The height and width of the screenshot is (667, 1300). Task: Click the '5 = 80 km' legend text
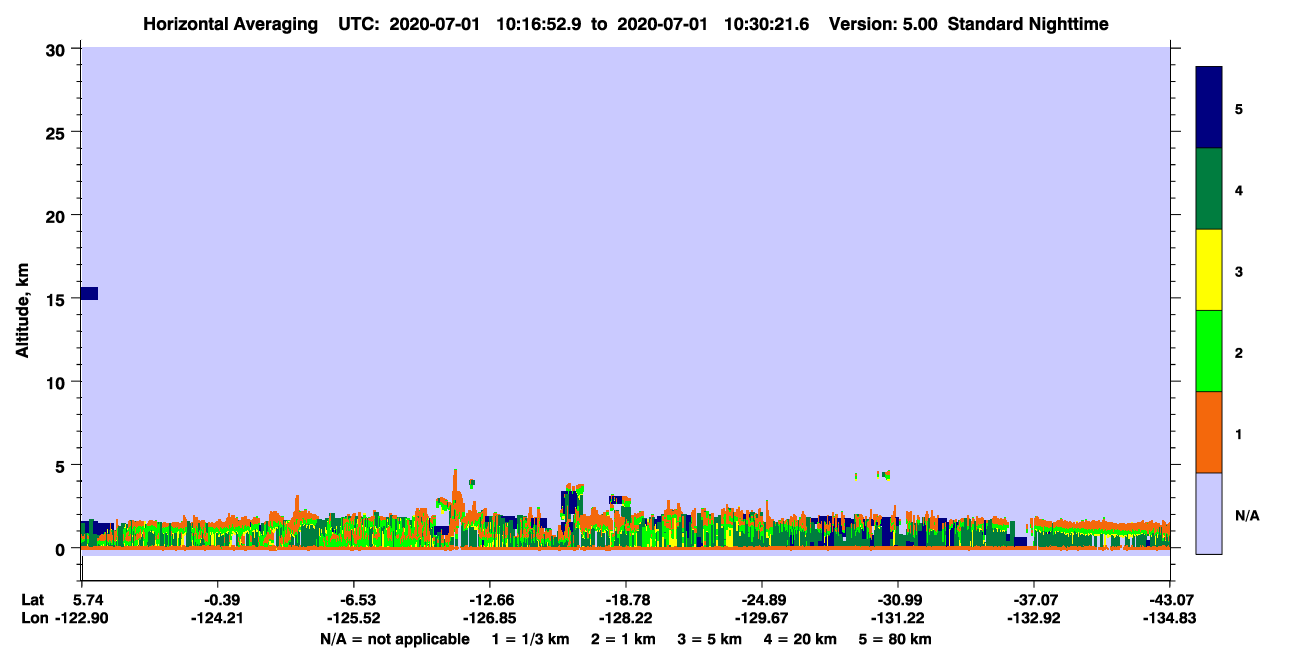896,639
